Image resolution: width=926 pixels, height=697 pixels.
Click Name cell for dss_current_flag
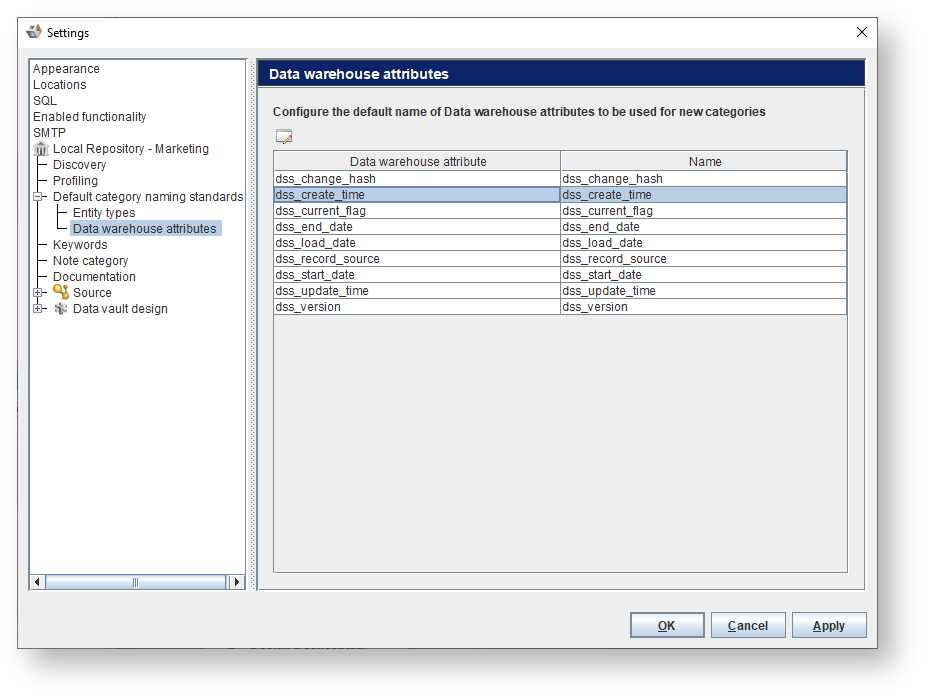[703, 210]
